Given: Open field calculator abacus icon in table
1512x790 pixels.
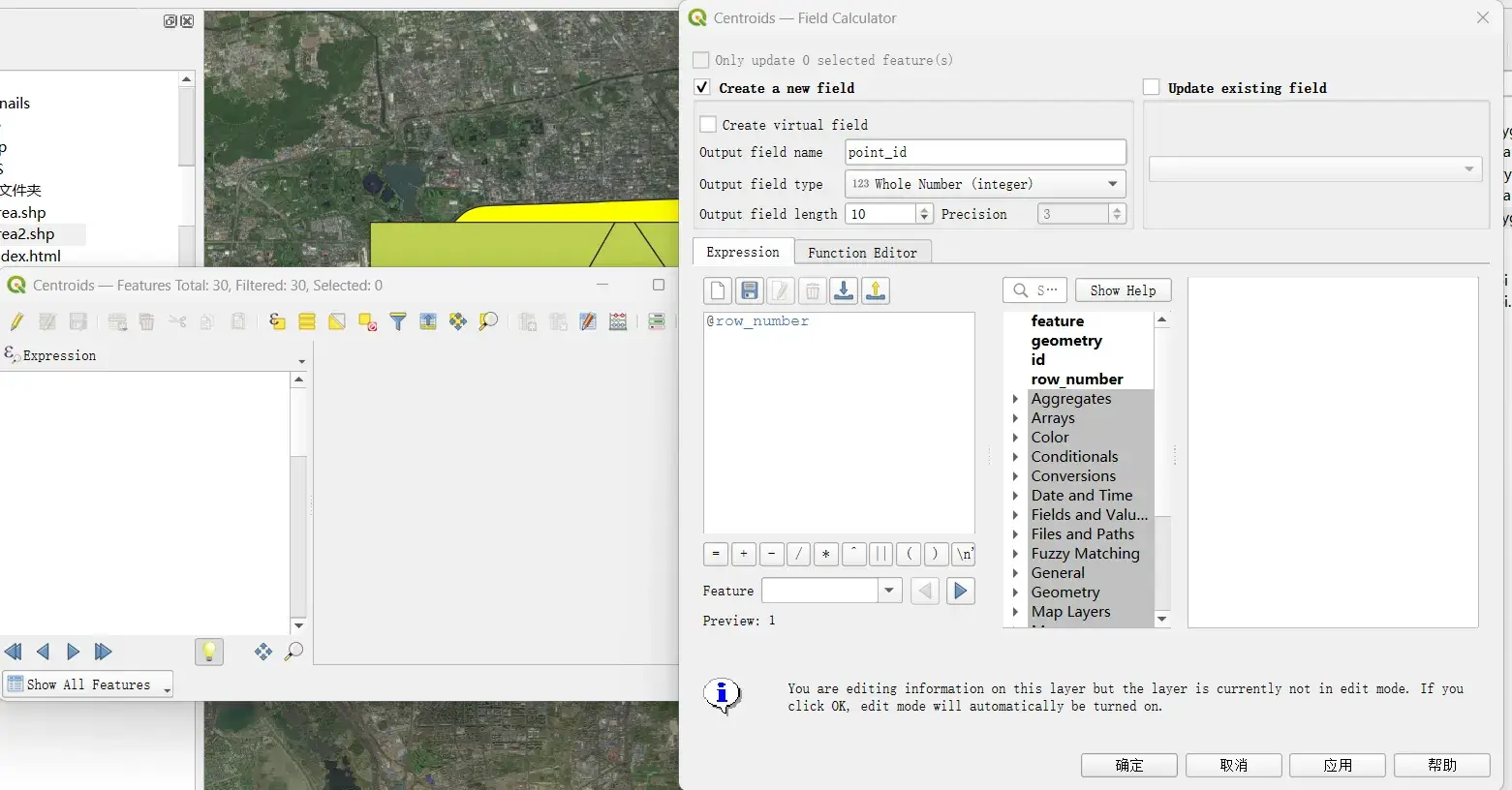Looking at the screenshot, I should pos(618,321).
